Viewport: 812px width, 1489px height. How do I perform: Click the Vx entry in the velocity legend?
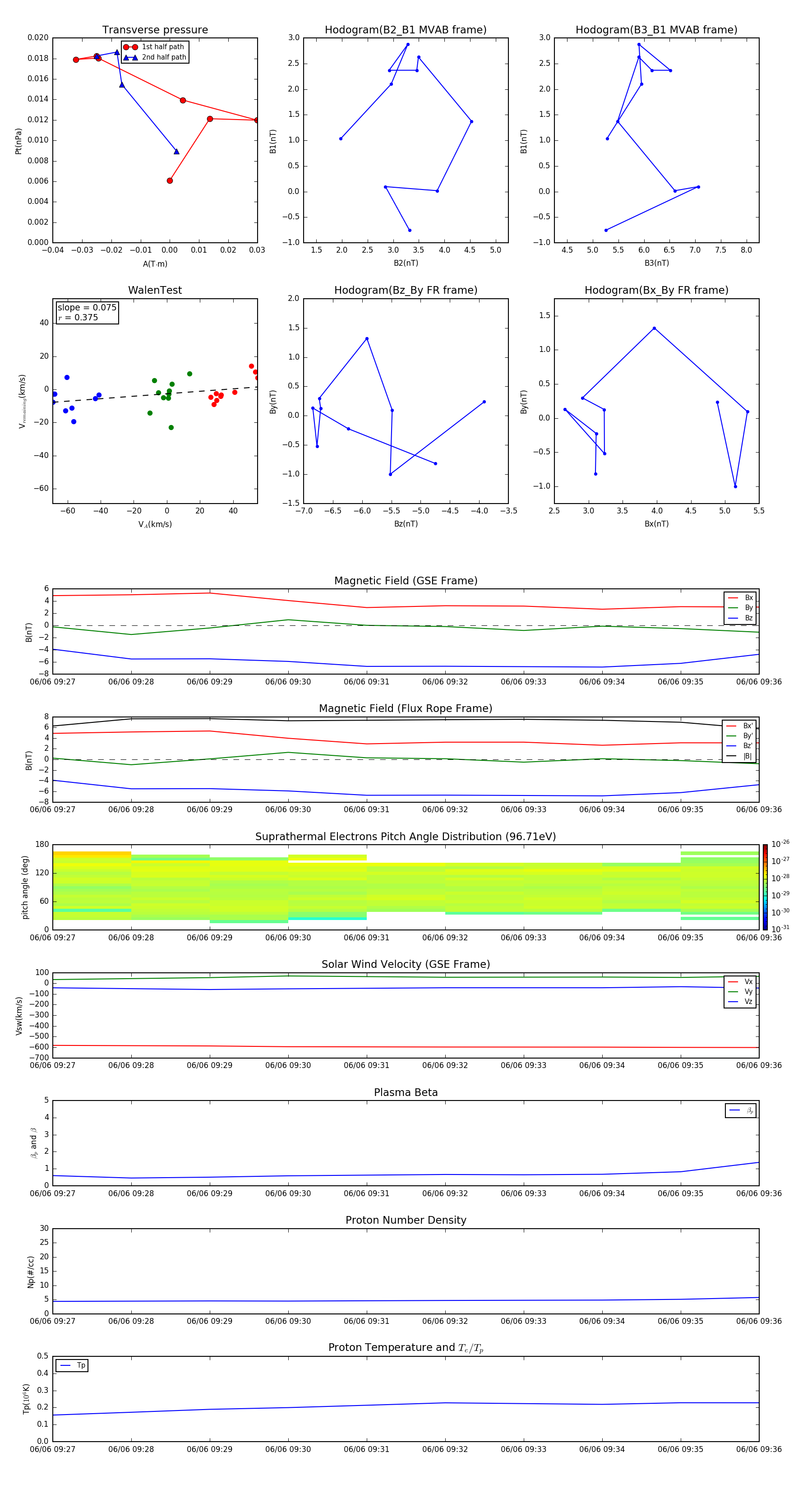point(740,981)
